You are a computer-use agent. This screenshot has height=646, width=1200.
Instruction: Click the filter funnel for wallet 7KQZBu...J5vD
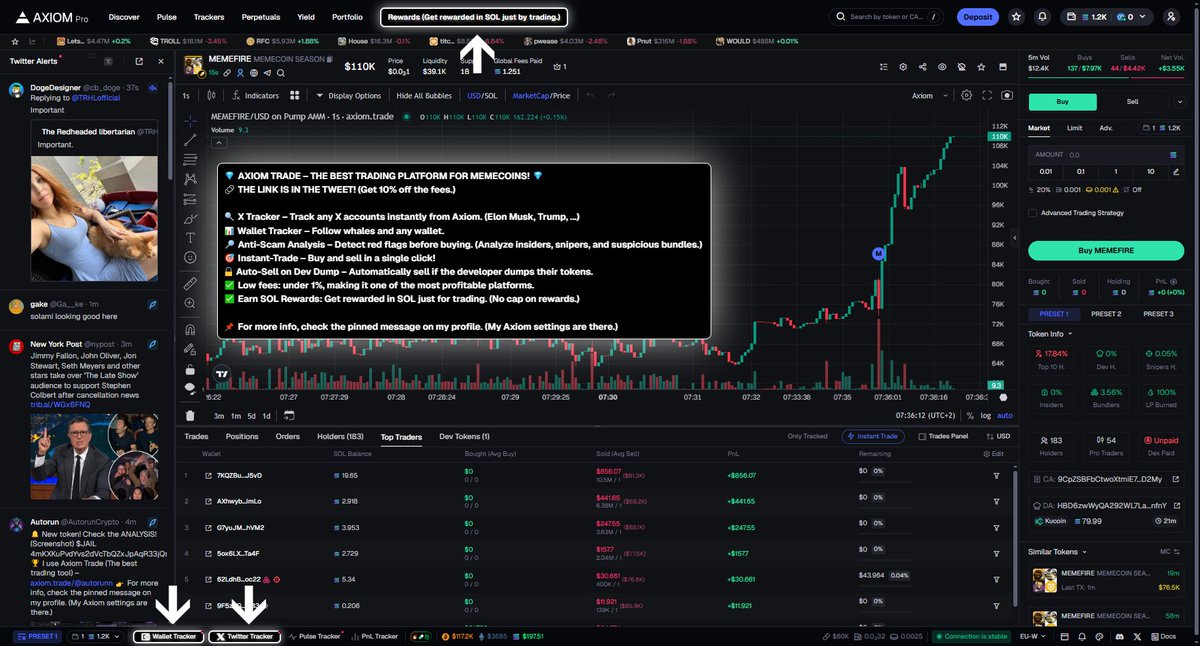pos(996,475)
